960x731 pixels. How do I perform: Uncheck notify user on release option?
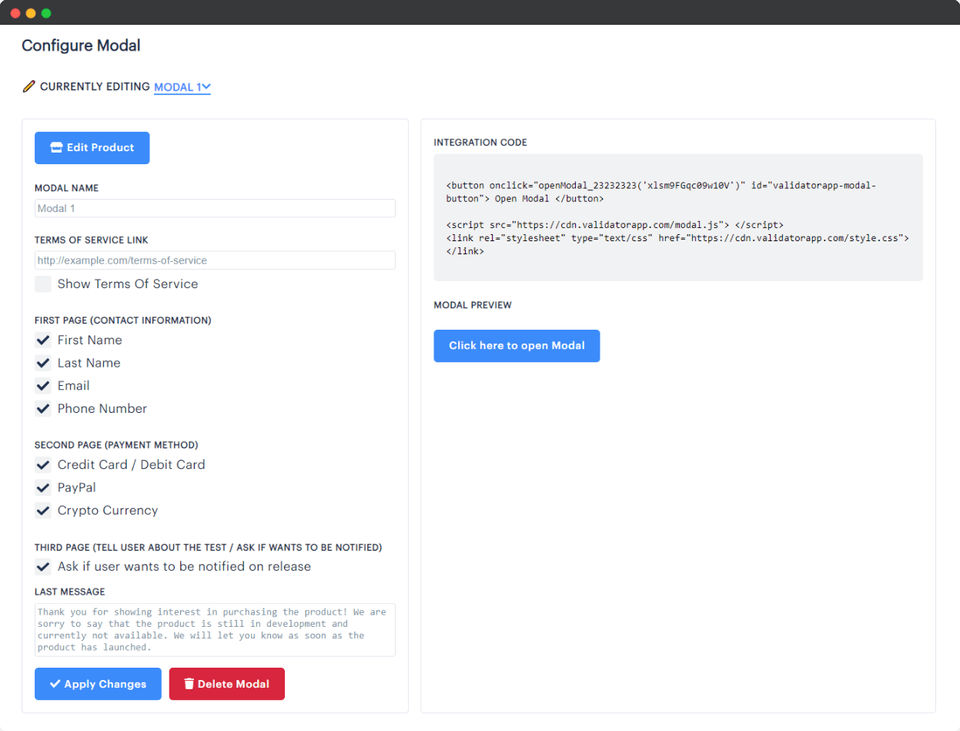tap(43, 566)
